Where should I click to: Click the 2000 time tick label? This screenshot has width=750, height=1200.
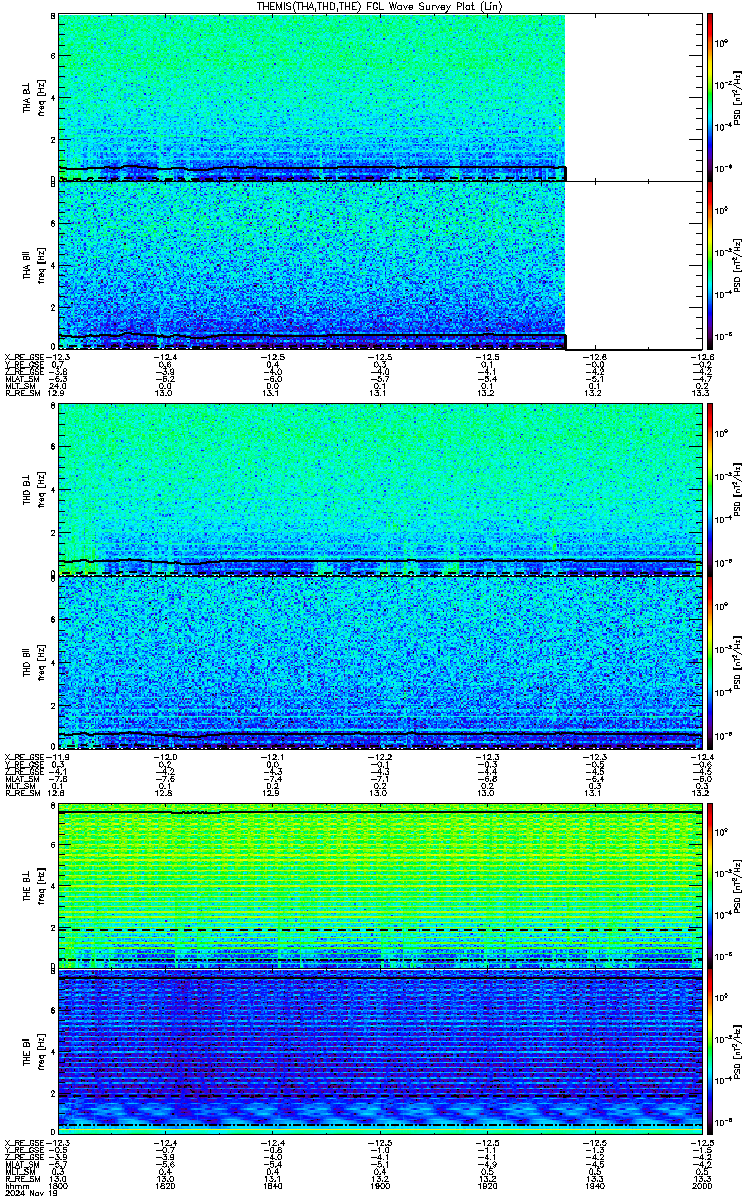(x=700, y=1186)
